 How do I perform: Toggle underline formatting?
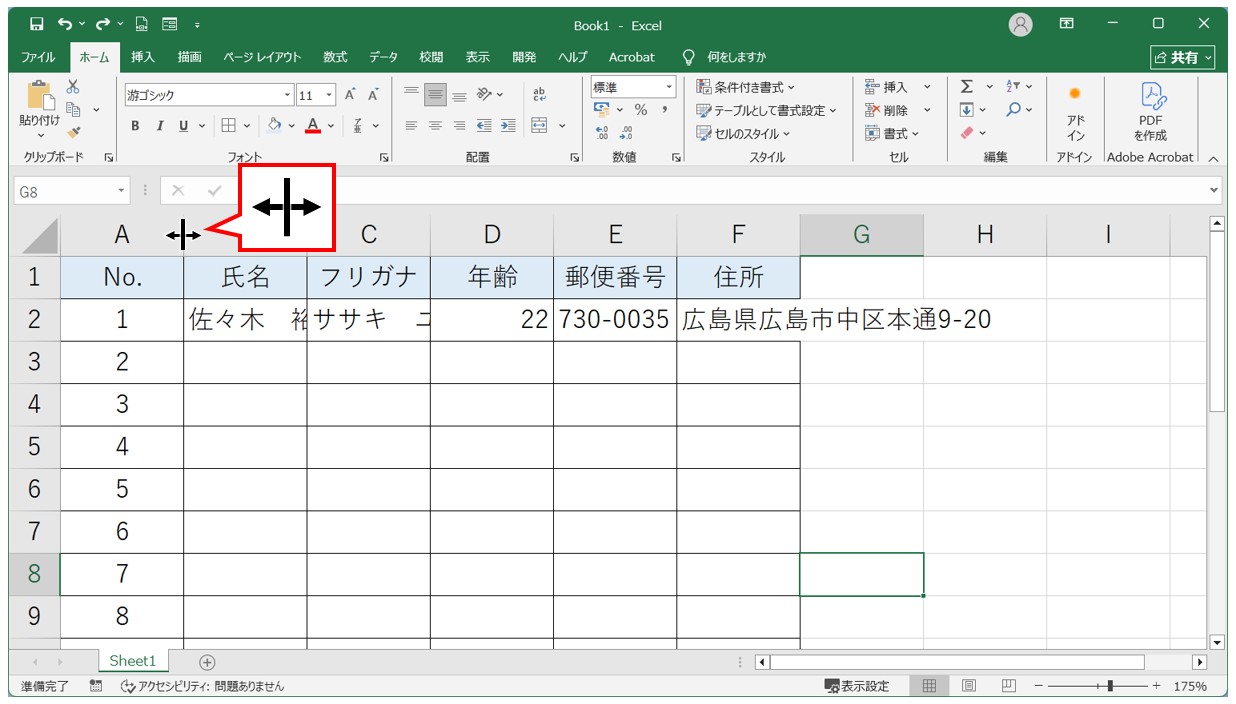click(x=183, y=126)
